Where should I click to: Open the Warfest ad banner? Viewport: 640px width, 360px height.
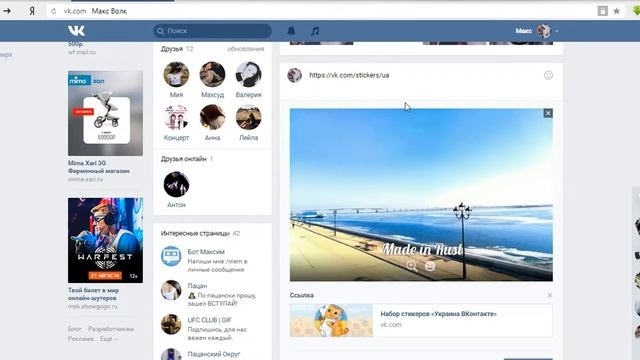105,240
